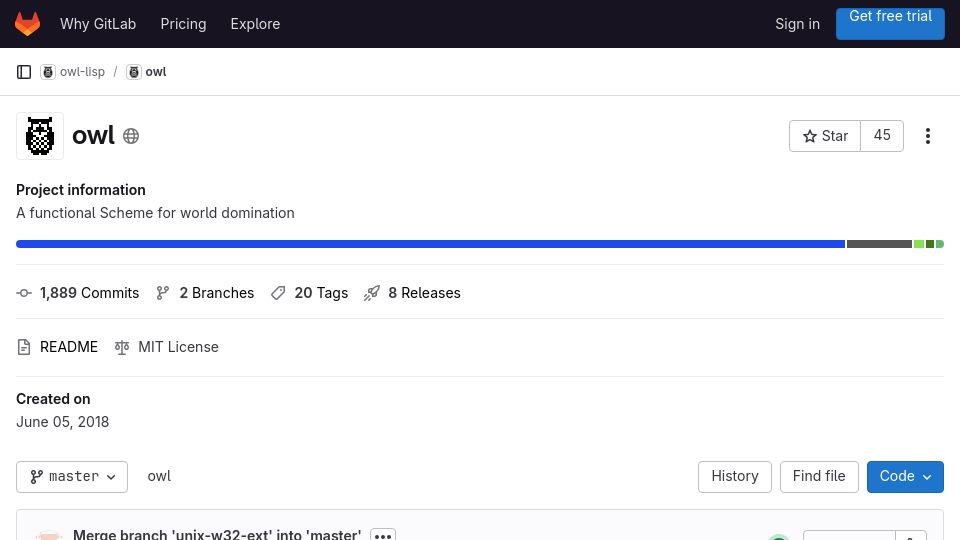
Task: View 1,889 Commits list
Action: (89, 293)
